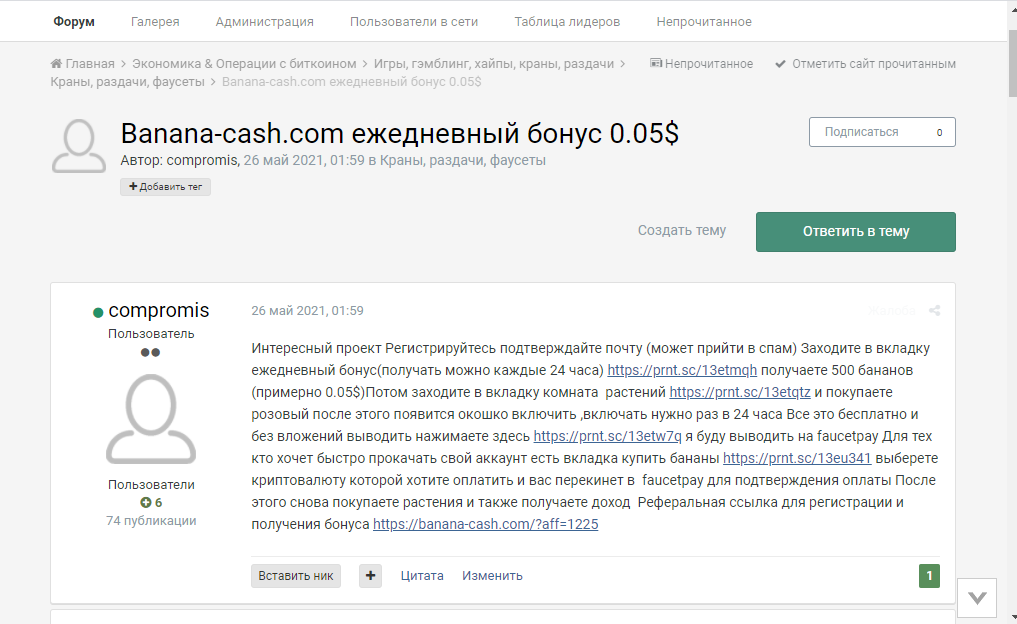Open the Галерея tab
The image size is (1017, 624).
pos(155,21)
